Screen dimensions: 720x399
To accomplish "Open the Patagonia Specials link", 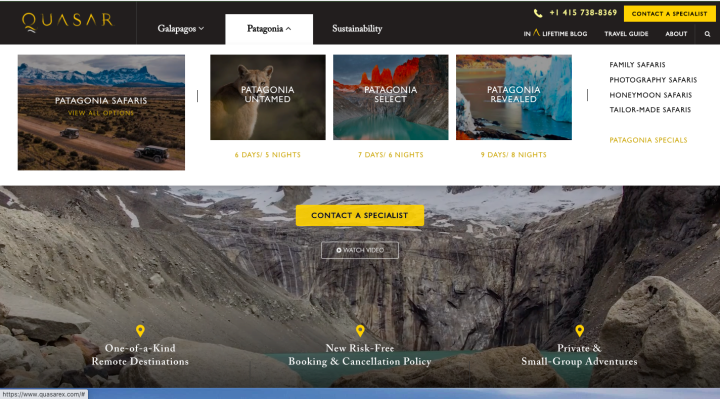I will tap(648, 140).
